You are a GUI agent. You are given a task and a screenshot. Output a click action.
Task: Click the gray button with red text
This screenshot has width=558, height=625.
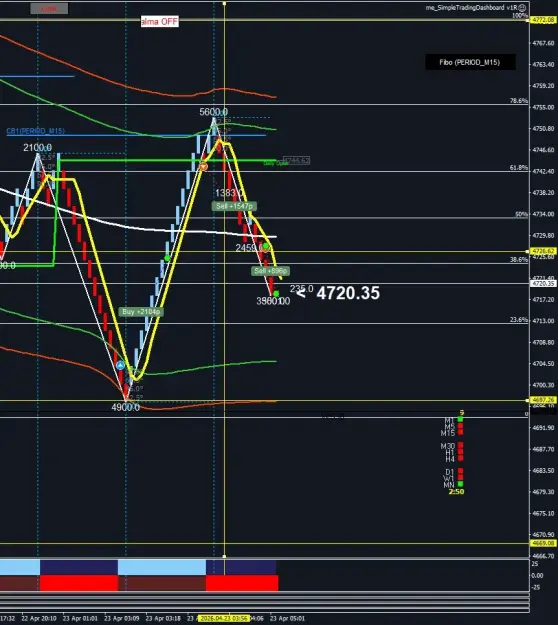49,9
